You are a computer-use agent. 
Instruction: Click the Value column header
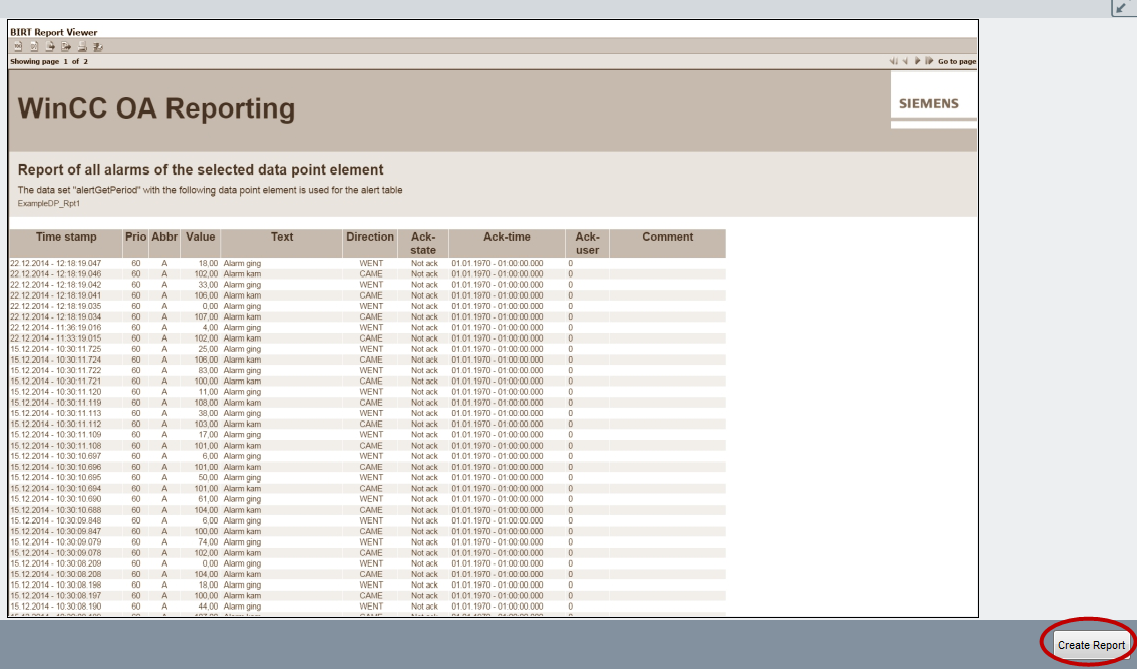(201, 243)
